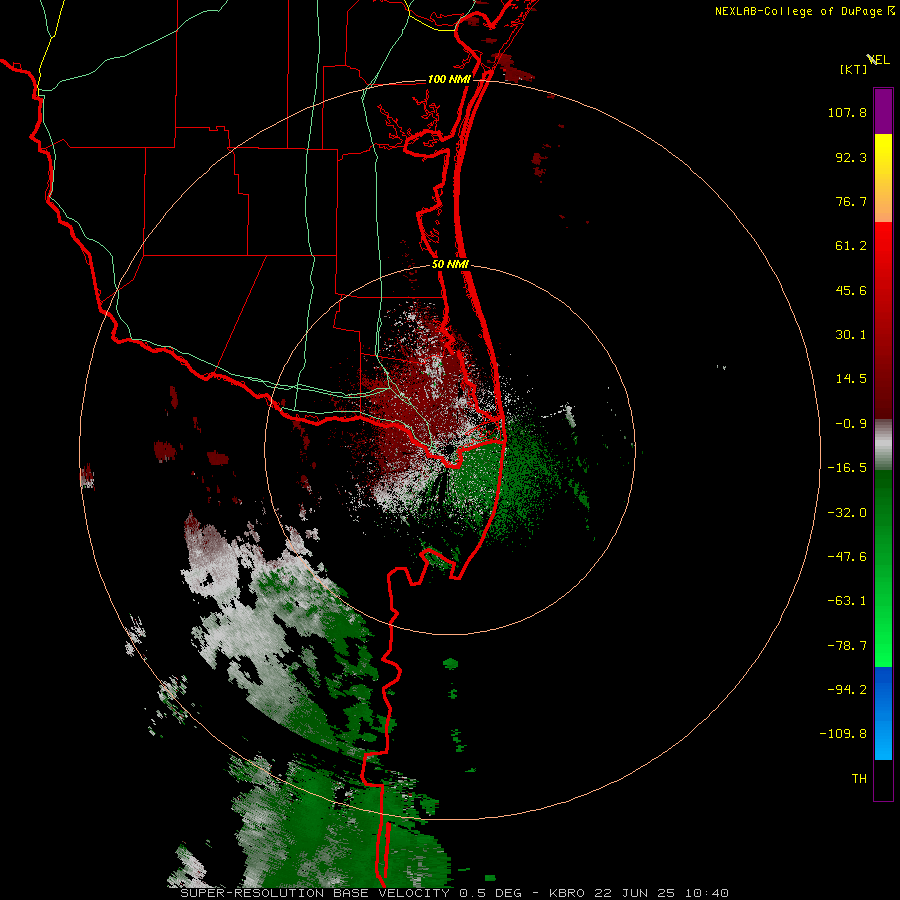This screenshot has height=900, width=900.
Task: Click the -32.0 velocity scale value
Action: click(x=847, y=513)
